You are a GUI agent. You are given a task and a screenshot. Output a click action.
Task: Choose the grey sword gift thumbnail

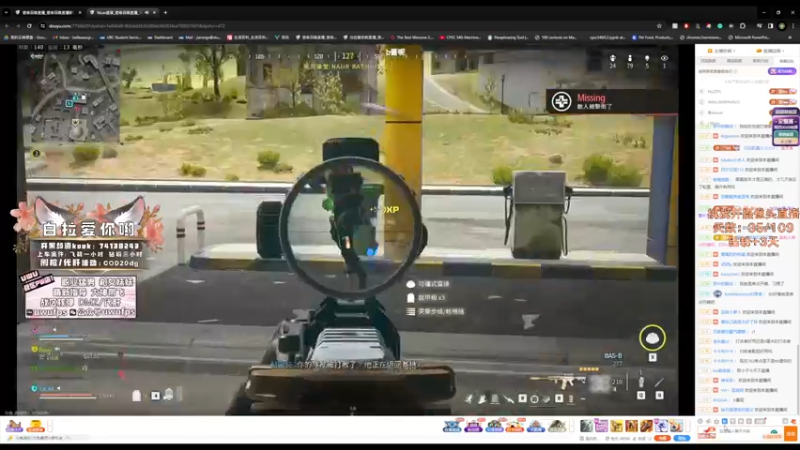click(586, 426)
